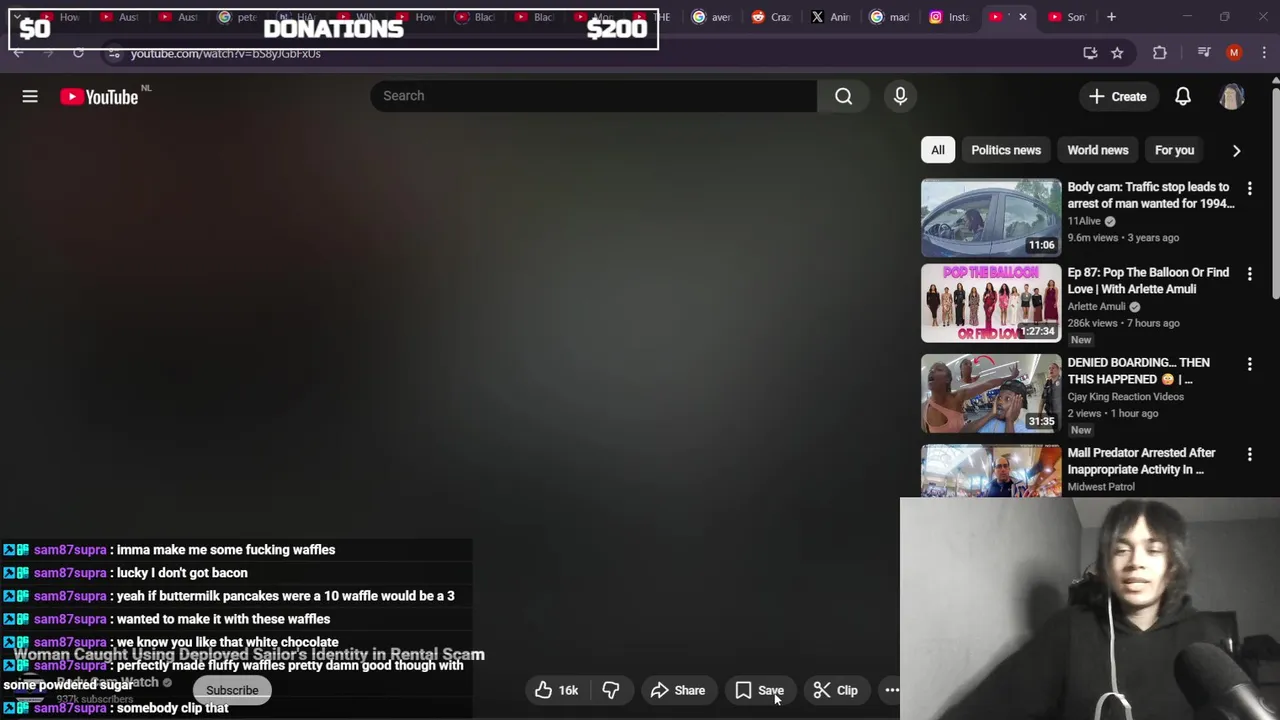Visit the 11Alive channel
The width and height of the screenshot is (1280, 720).
tap(1084, 221)
